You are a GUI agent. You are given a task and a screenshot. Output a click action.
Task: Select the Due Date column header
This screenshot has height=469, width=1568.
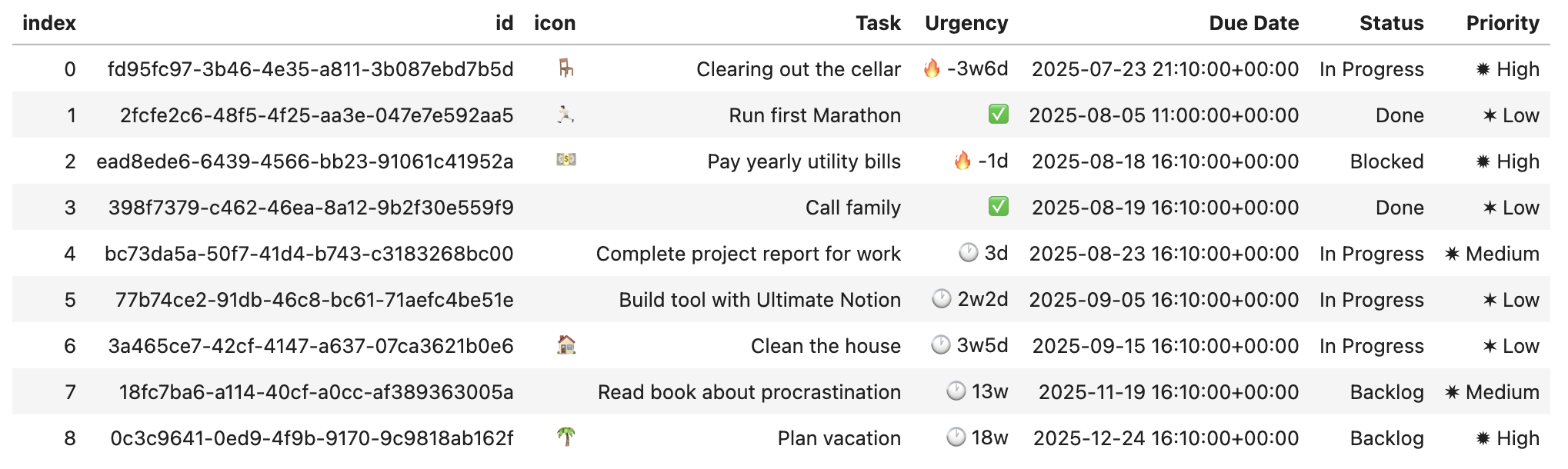[1254, 23]
